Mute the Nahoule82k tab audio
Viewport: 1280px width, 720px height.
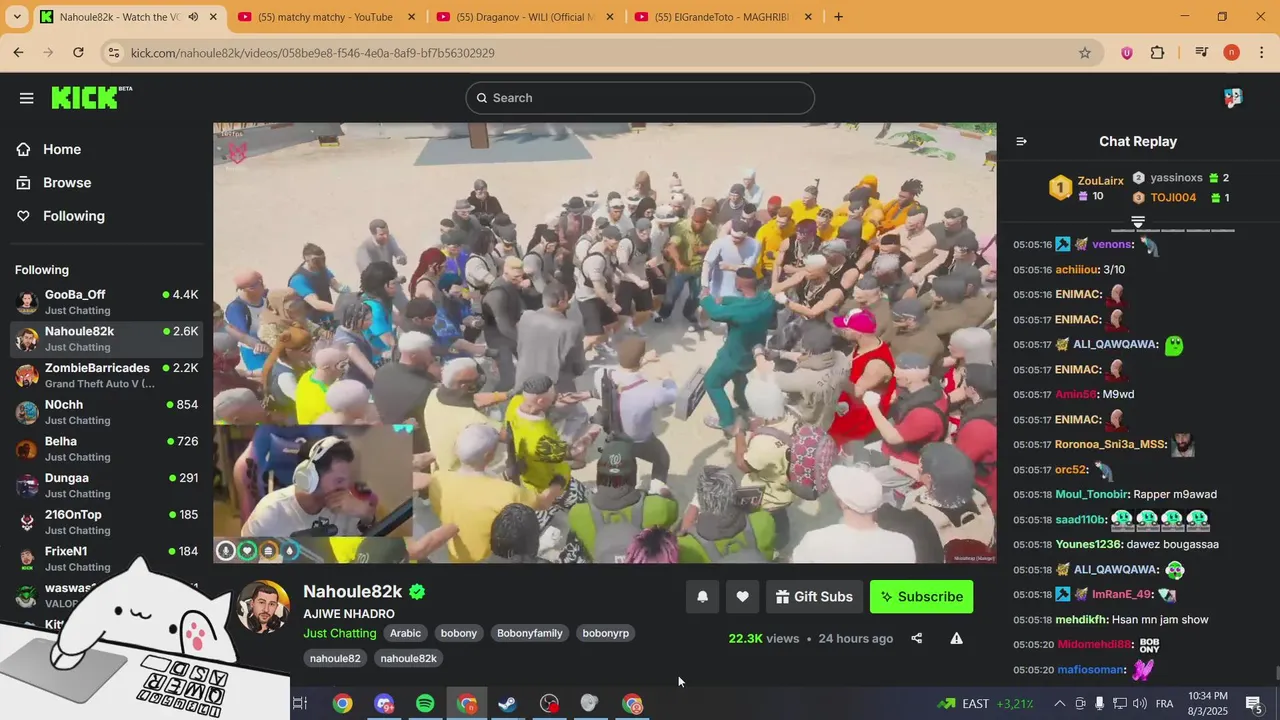(x=193, y=17)
